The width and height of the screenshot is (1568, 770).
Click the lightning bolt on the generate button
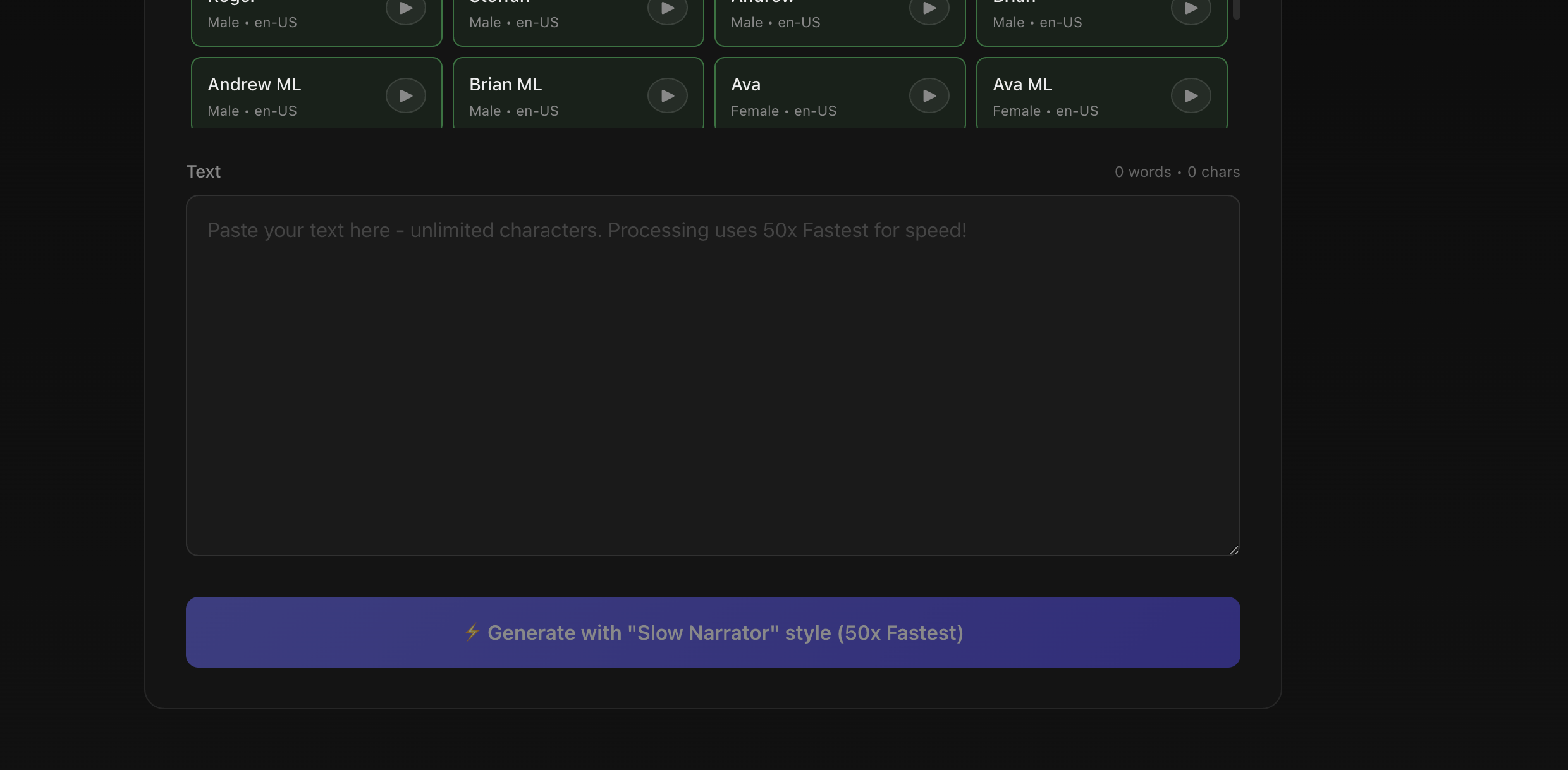click(x=472, y=632)
